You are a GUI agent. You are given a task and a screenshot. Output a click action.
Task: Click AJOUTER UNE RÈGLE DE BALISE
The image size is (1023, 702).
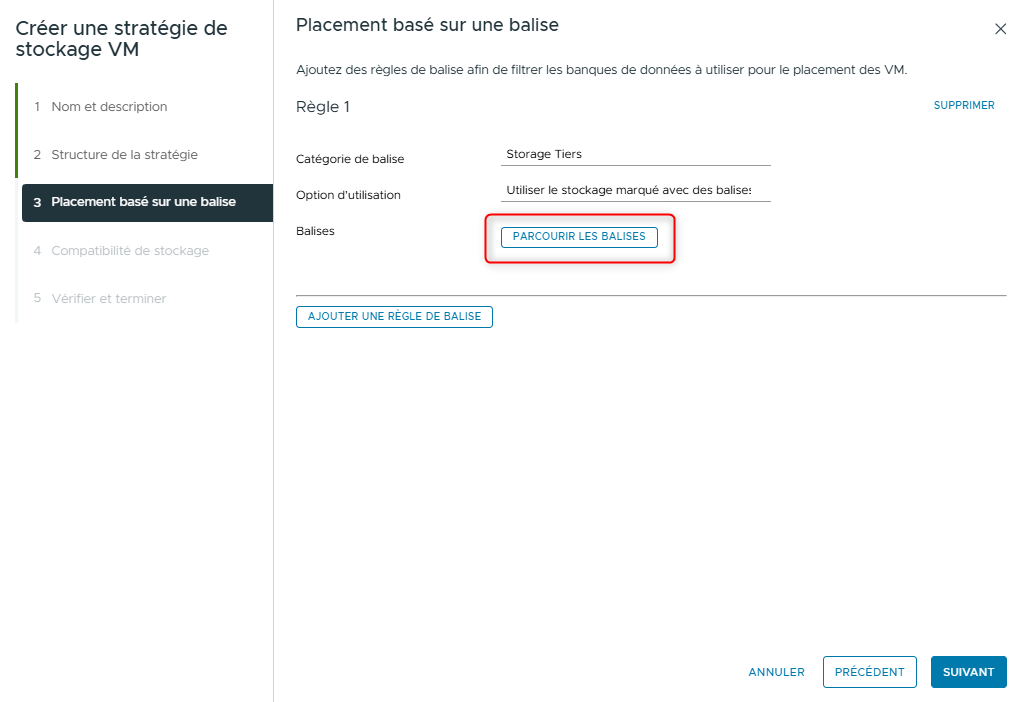[394, 316]
